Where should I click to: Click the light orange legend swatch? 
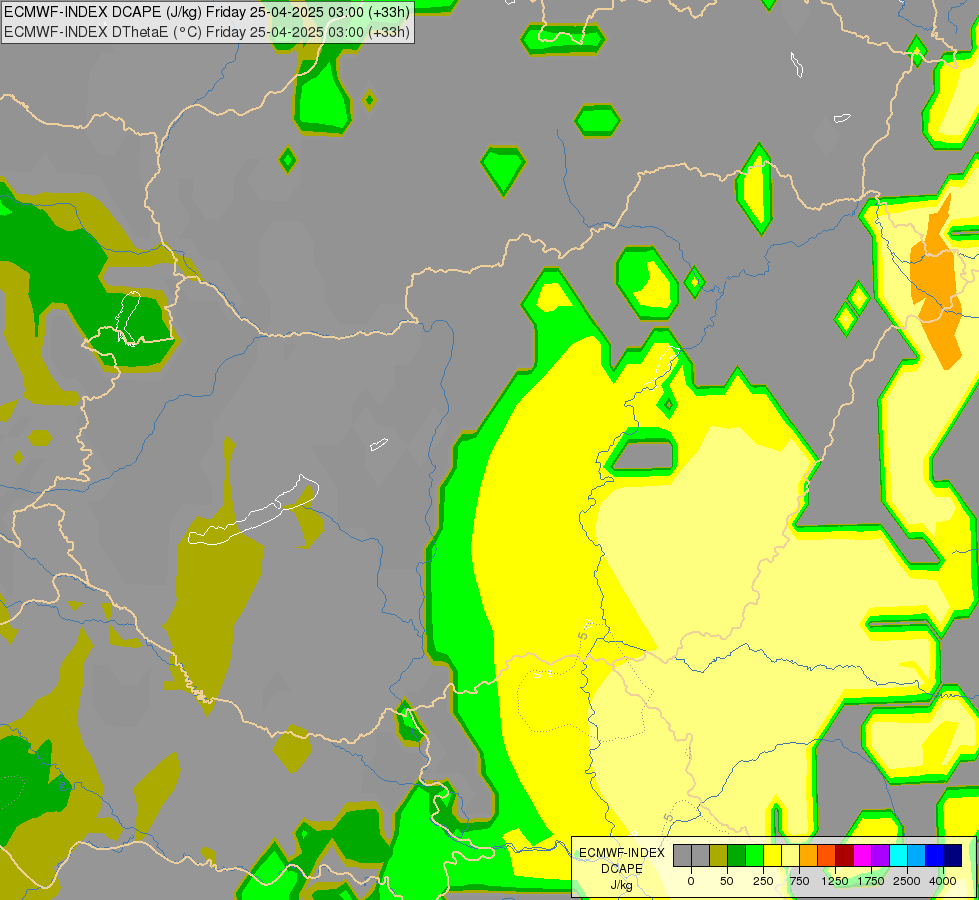click(809, 855)
